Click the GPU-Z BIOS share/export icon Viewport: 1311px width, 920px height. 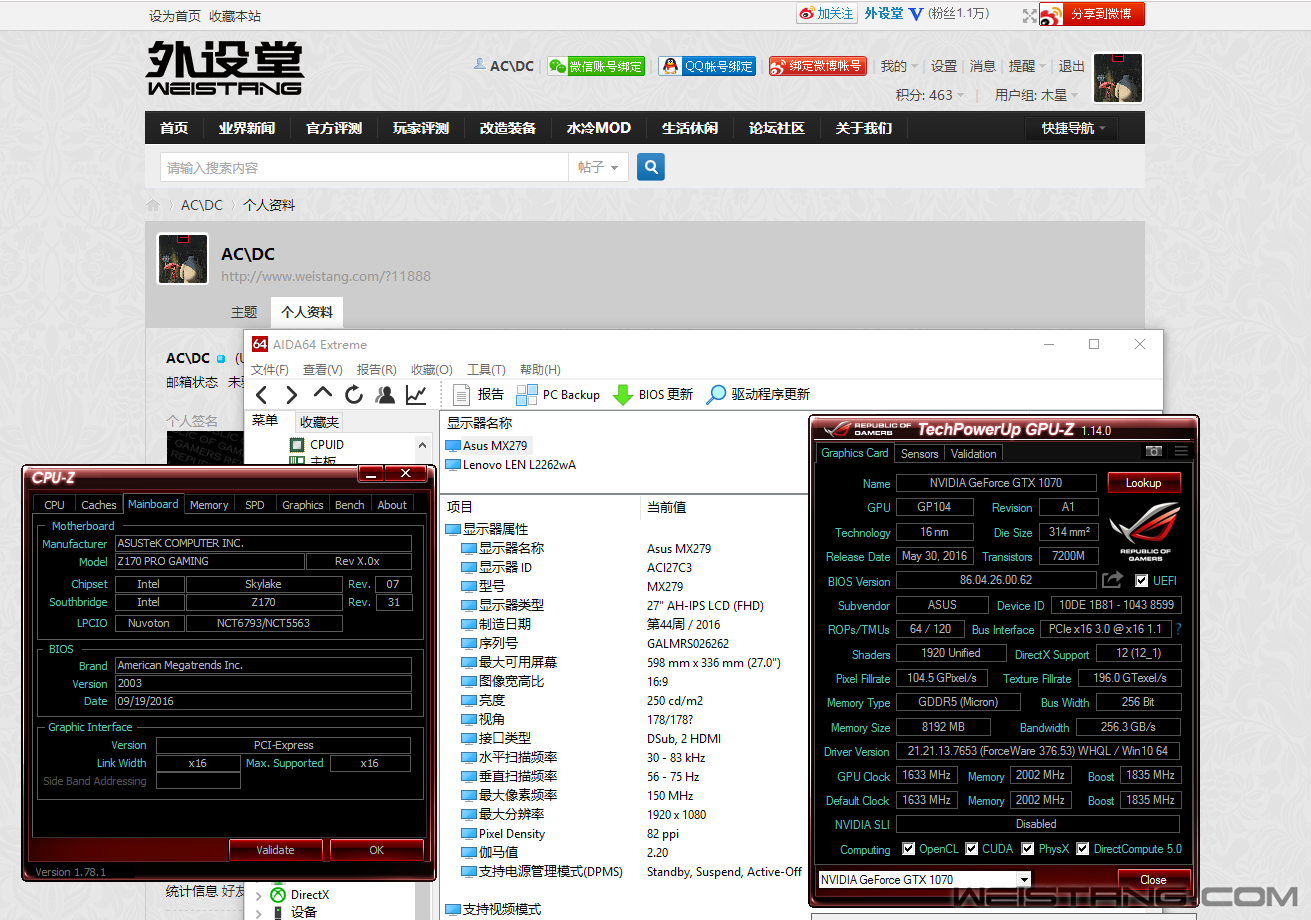coord(1113,580)
